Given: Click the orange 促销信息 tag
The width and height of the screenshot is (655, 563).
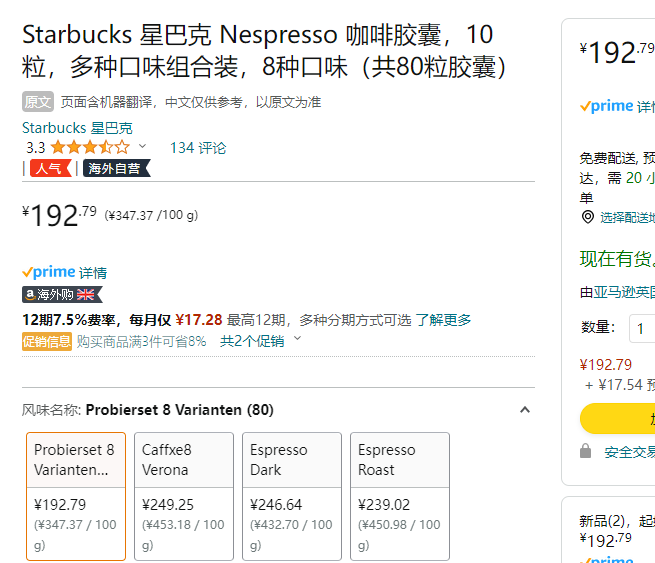Looking at the screenshot, I should click(47, 341).
